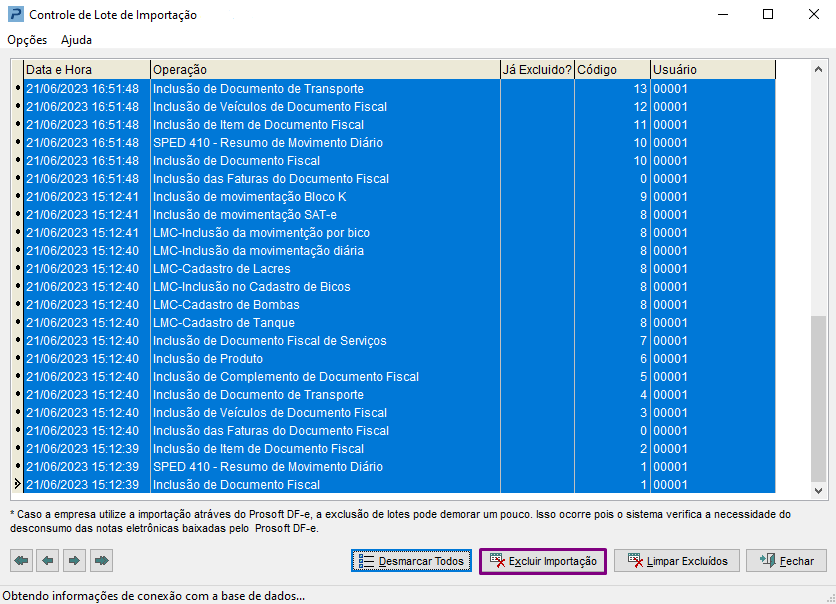836x604 pixels.
Task: Click scrollbar up arrow of the list
Action: tap(818, 69)
